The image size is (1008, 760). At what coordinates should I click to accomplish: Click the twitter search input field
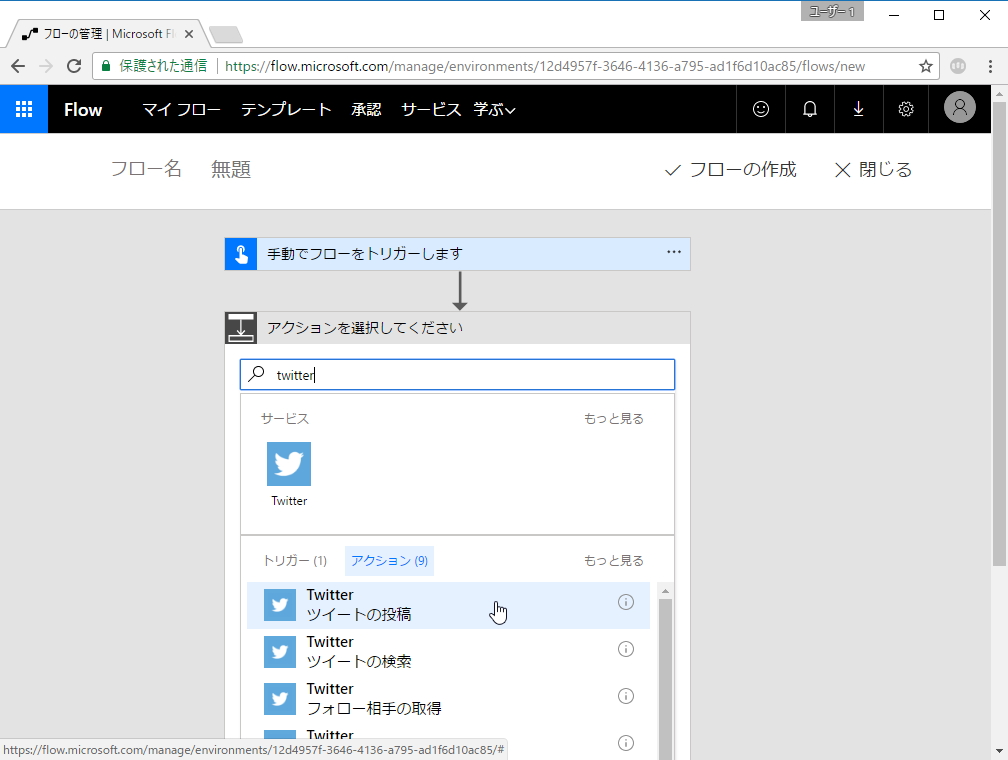(450, 374)
